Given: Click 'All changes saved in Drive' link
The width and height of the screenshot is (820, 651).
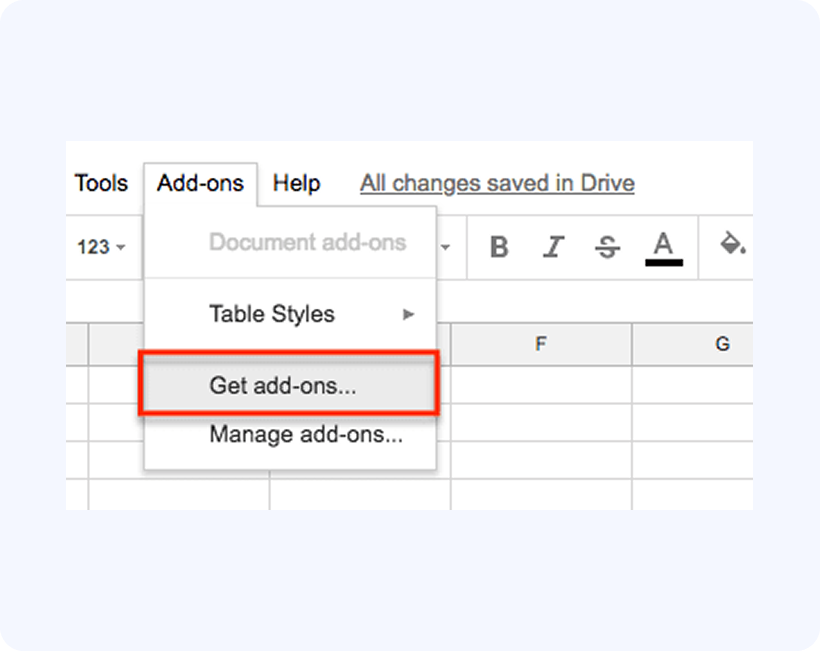Looking at the screenshot, I should (x=497, y=183).
